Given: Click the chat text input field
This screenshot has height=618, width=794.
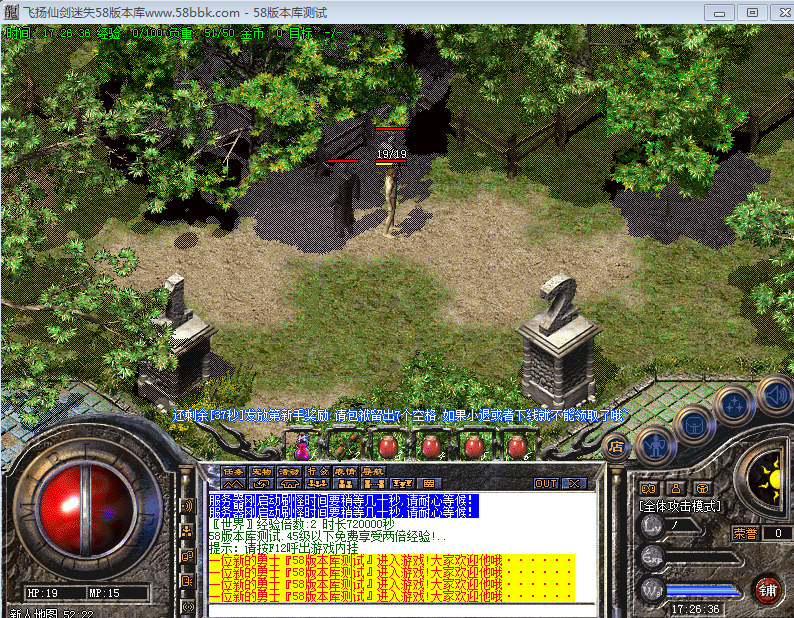Looking at the screenshot, I should tap(403, 610).
